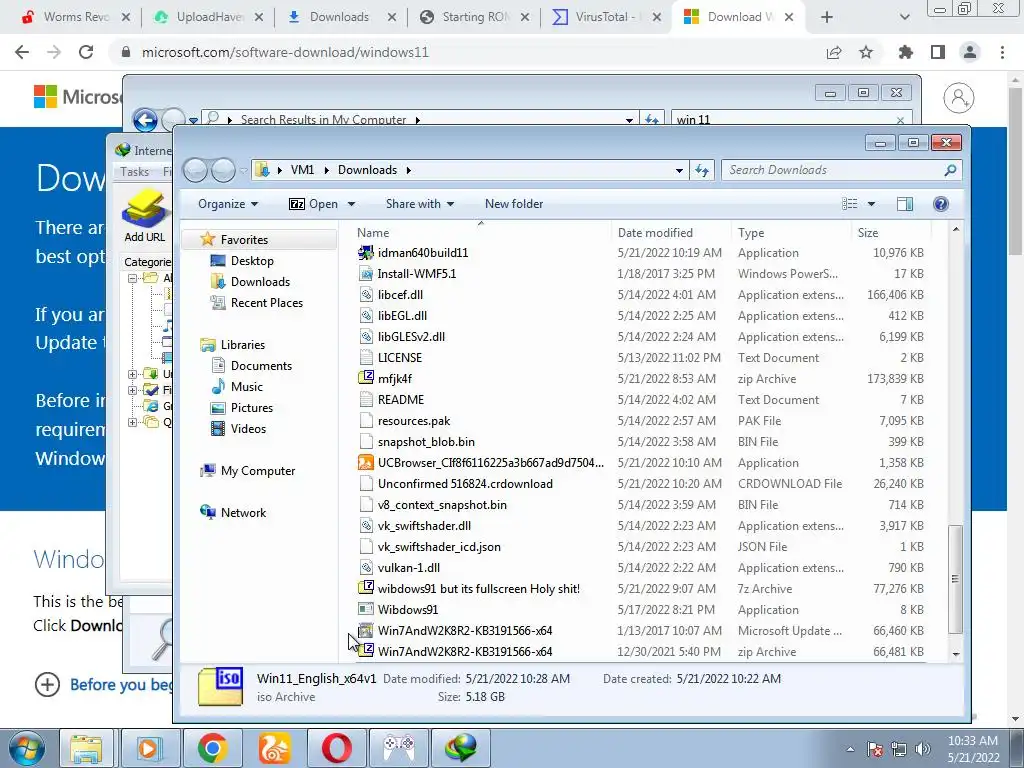Image resolution: width=1024 pixels, height=768 pixels.
Task: Click file list vertical scrollbar thumb
Action: click(x=955, y=579)
